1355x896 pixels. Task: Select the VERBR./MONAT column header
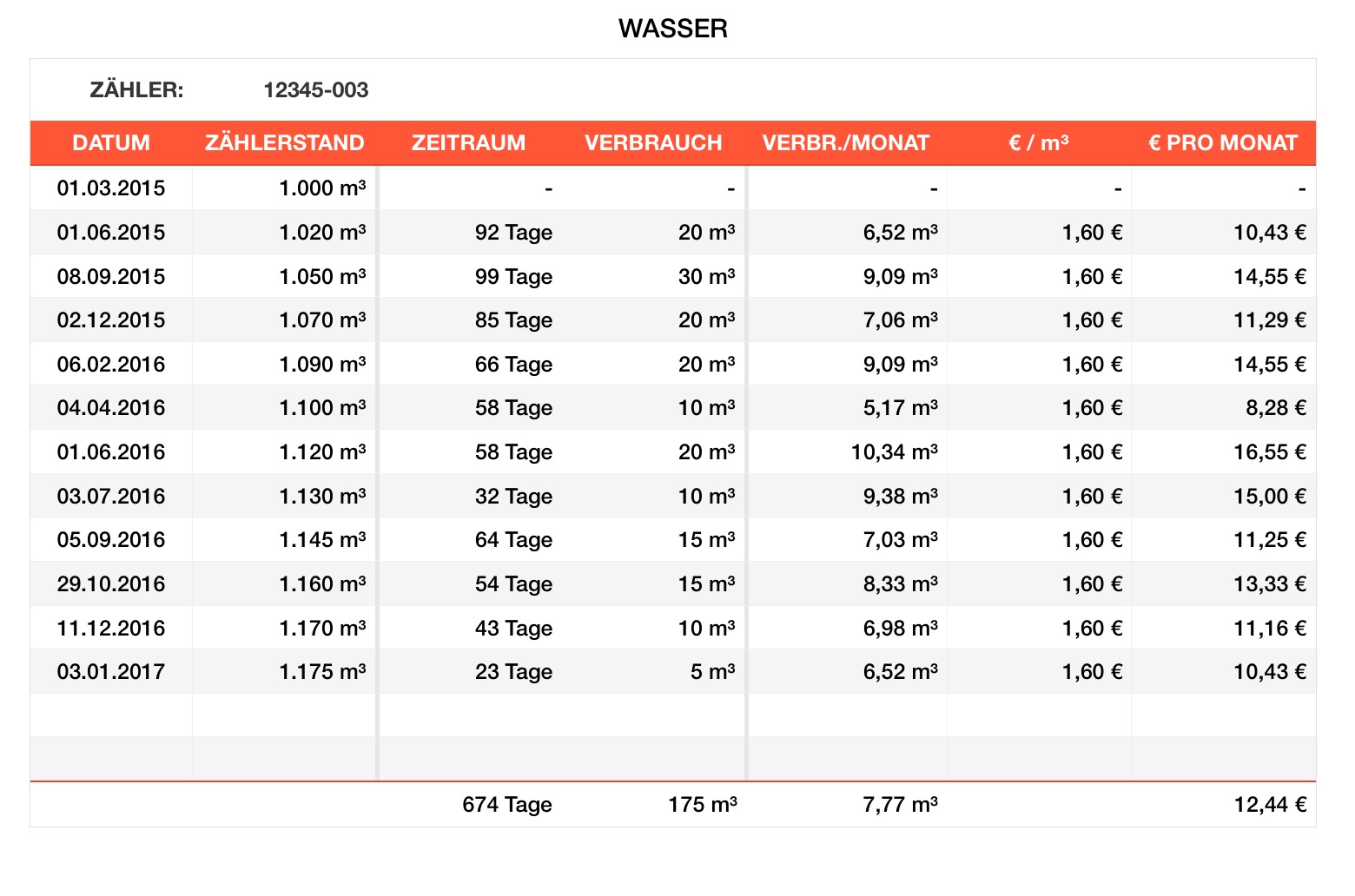coord(846,143)
